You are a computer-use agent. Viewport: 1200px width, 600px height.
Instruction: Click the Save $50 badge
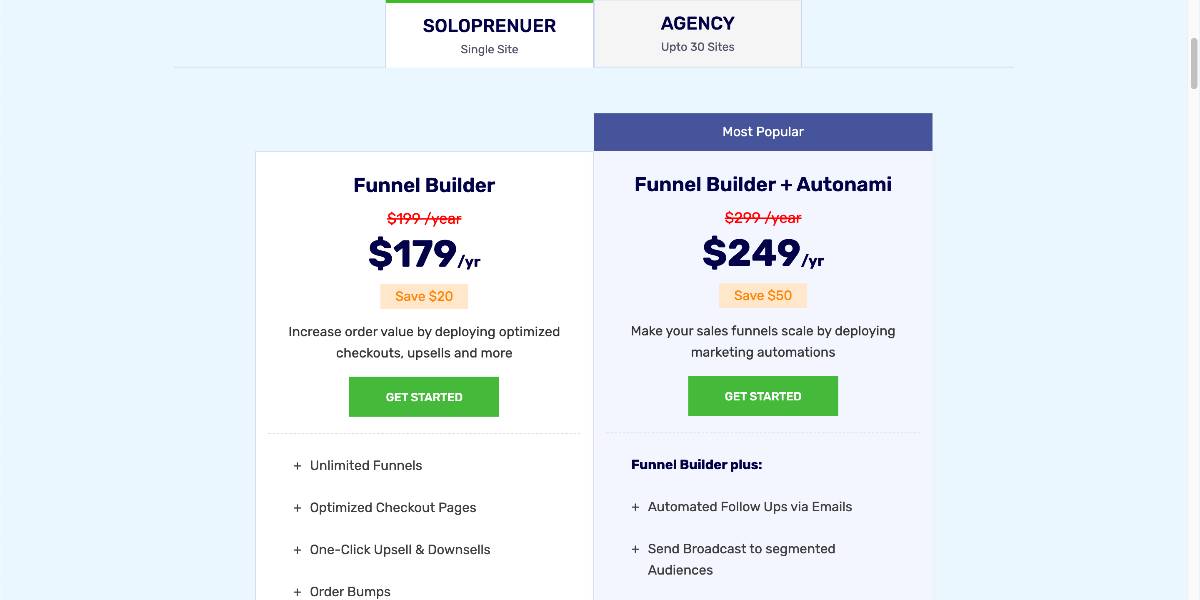pyautogui.click(x=763, y=295)
